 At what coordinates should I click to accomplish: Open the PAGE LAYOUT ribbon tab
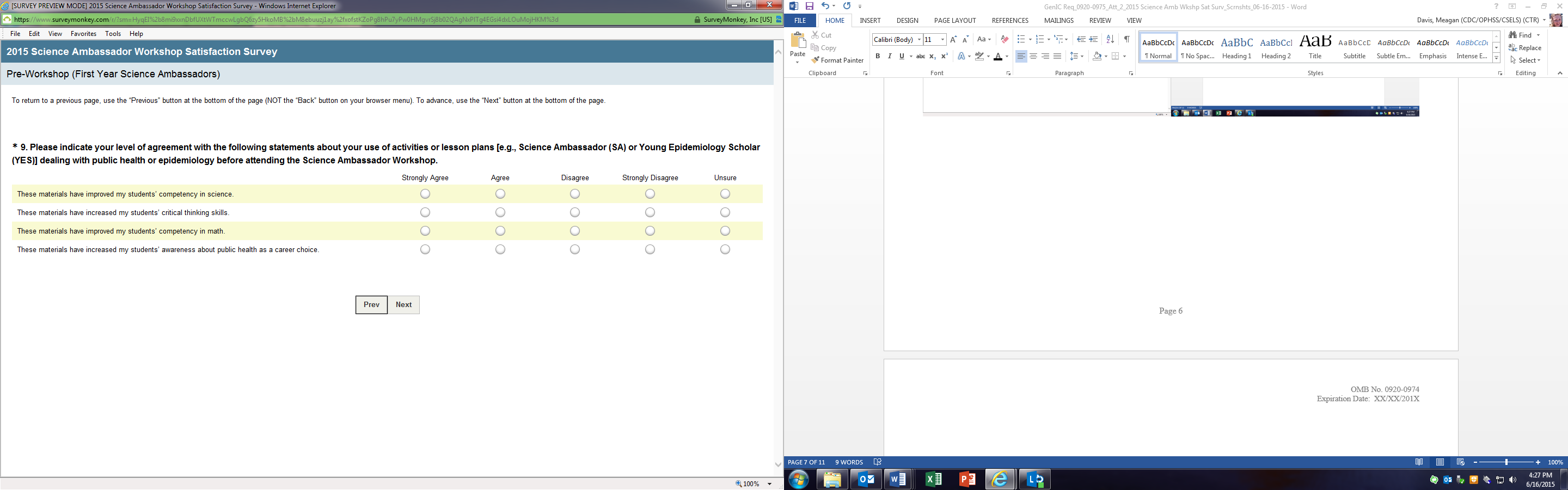tap(954, 21)
